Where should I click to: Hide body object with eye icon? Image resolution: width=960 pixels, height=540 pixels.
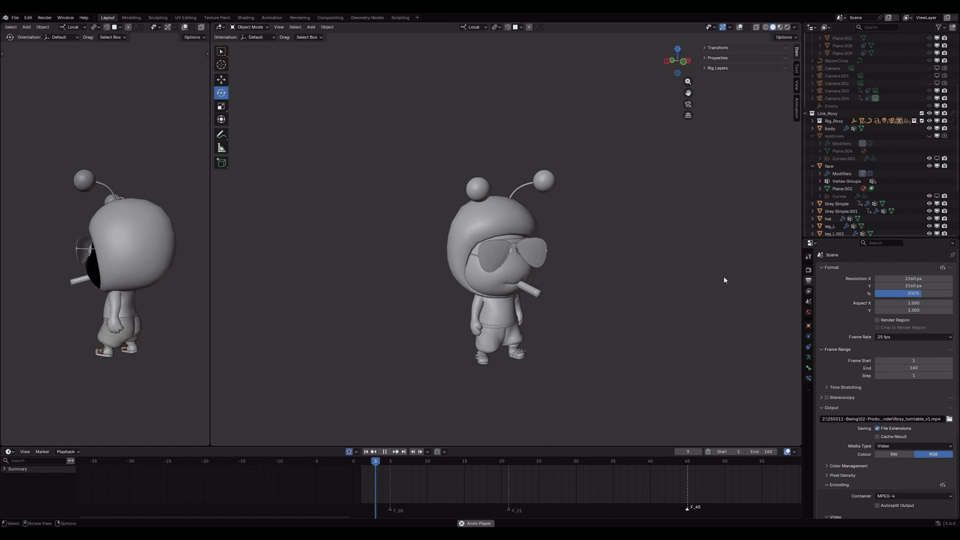click(929, 129)
